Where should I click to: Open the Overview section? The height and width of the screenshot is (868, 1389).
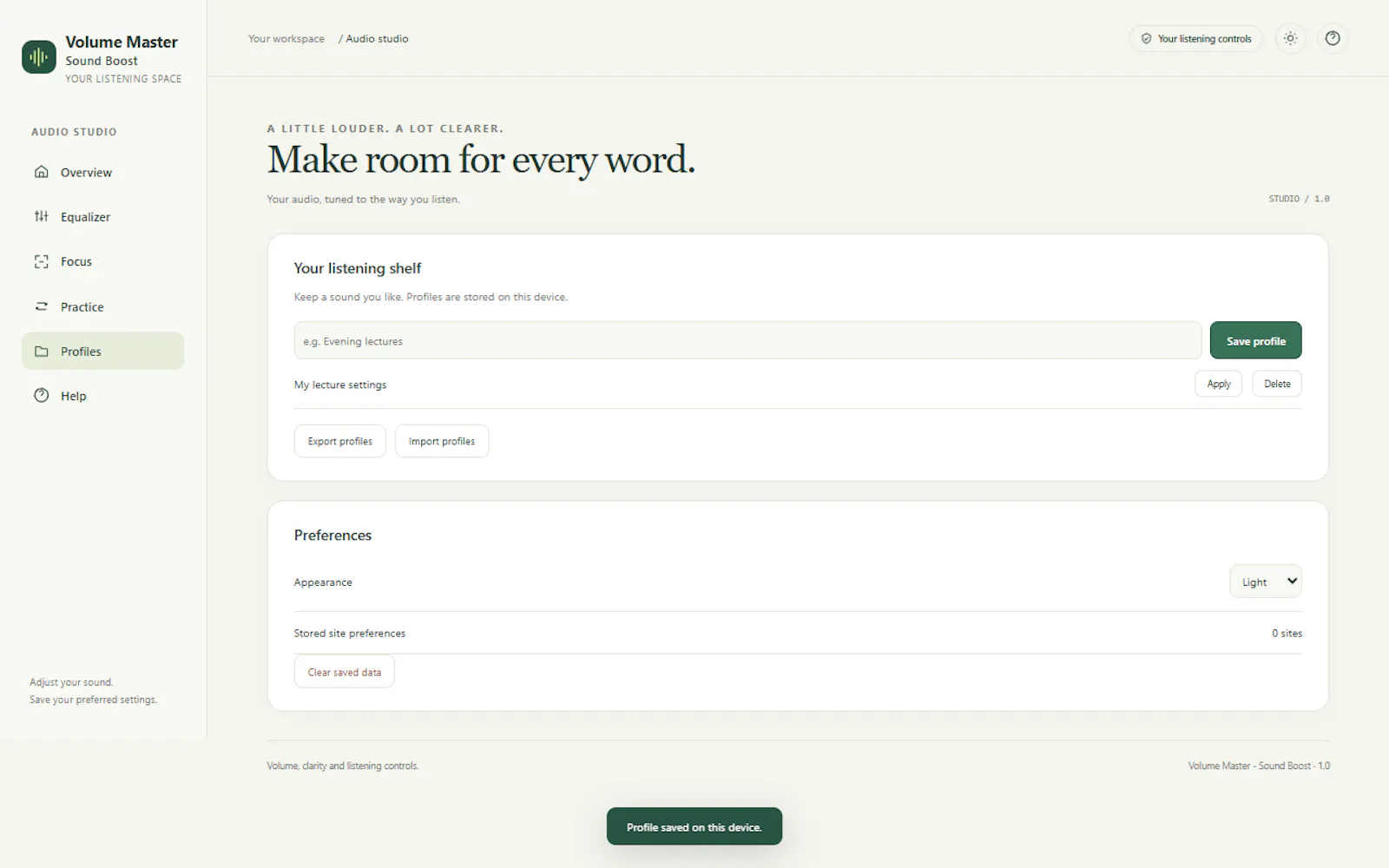click(102, 172)
